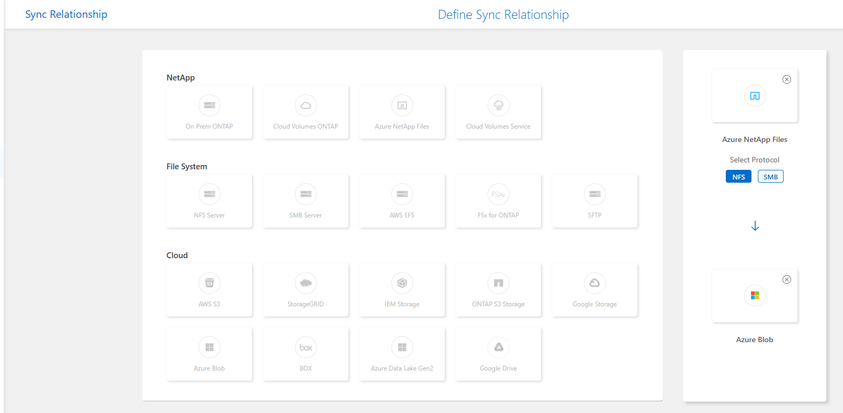Click the SFTP label
This screenshot has height=413, width=843.
click(x=595, y=215)
